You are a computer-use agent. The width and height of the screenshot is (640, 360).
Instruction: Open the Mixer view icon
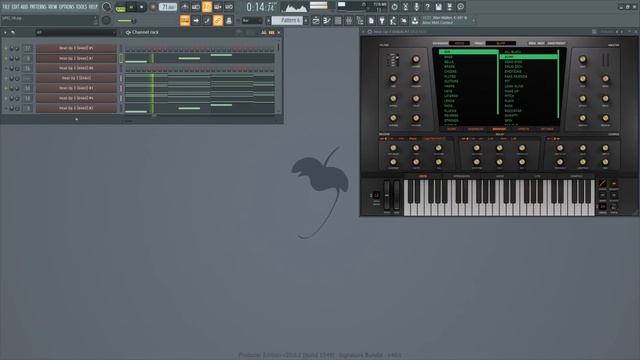[349, 20]
